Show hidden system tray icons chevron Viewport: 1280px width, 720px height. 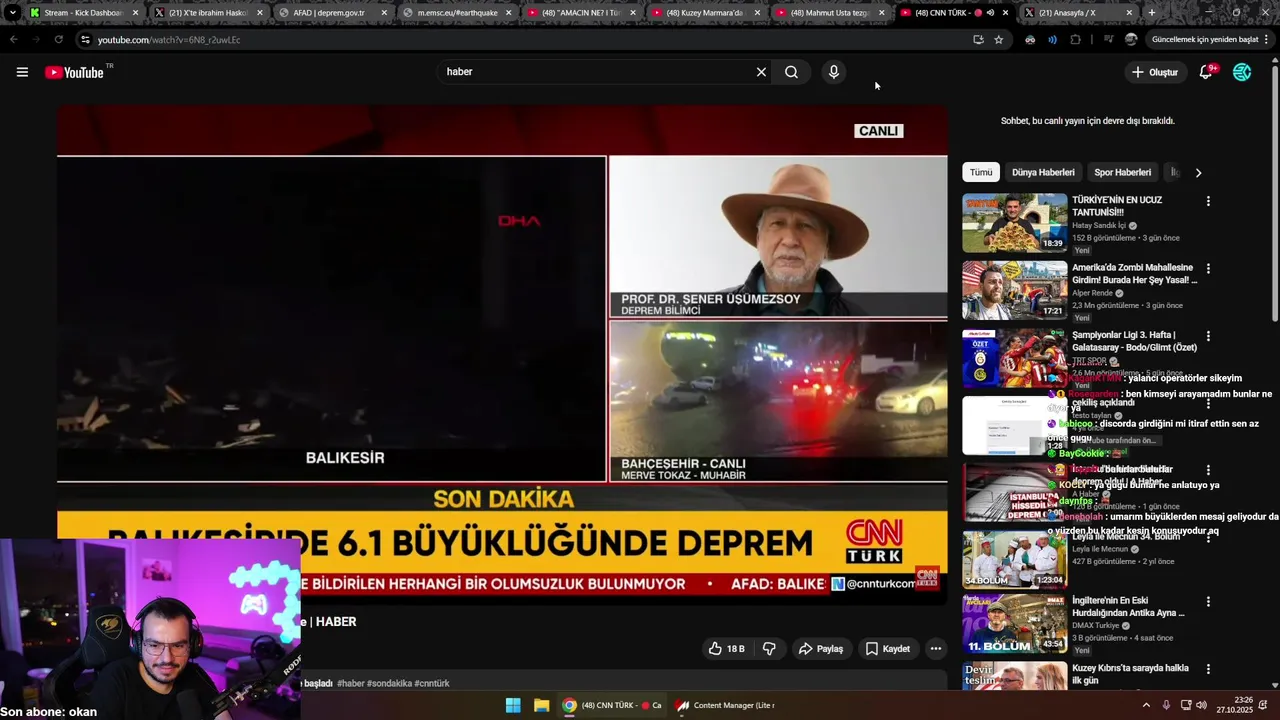point(1146,705)
